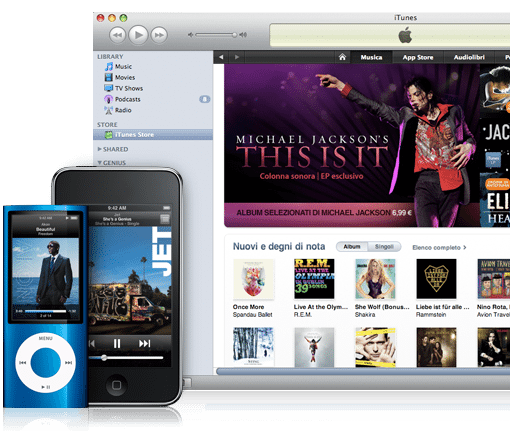Click the iTunes Live At the Olym... title
Image resolution: width=511 pixels, height=431 pixels.
point(320,307)
